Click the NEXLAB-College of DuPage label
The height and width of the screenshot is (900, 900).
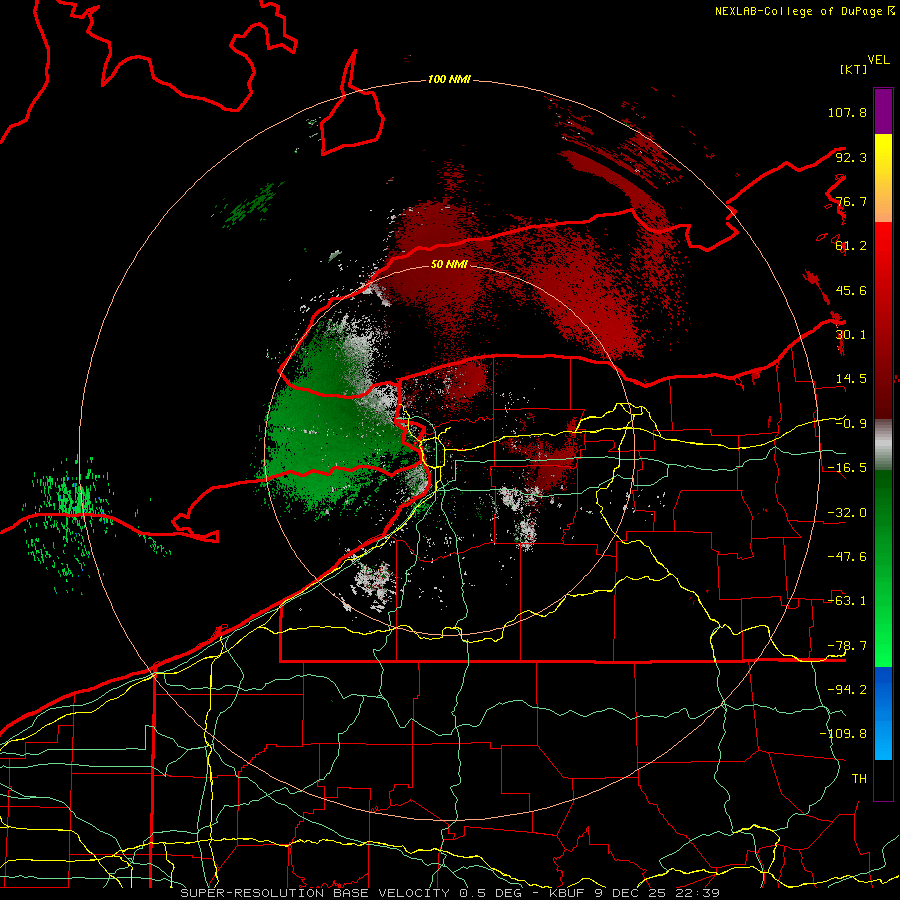[804, 11]
